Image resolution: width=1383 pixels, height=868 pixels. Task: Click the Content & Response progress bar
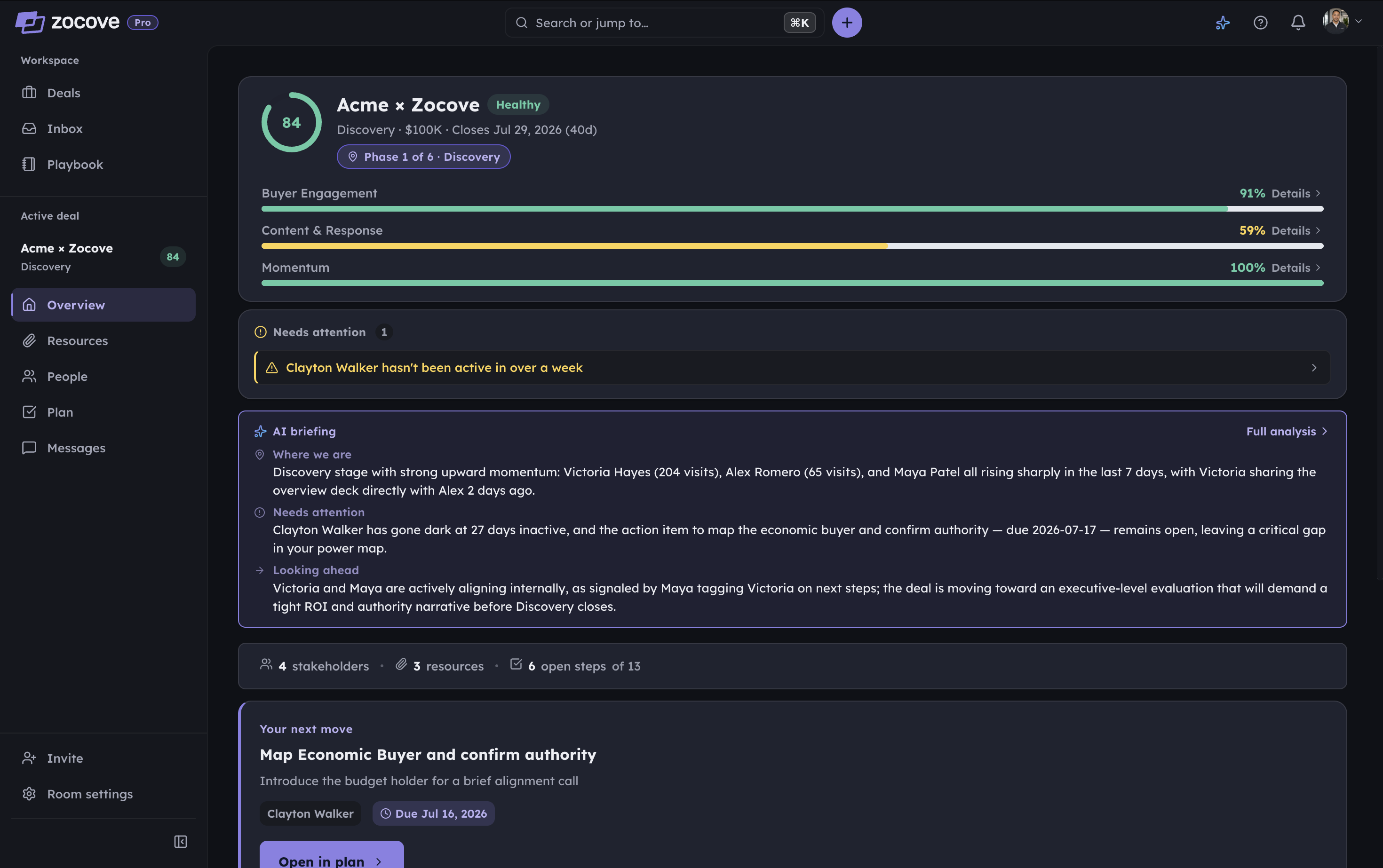[792, 246]
